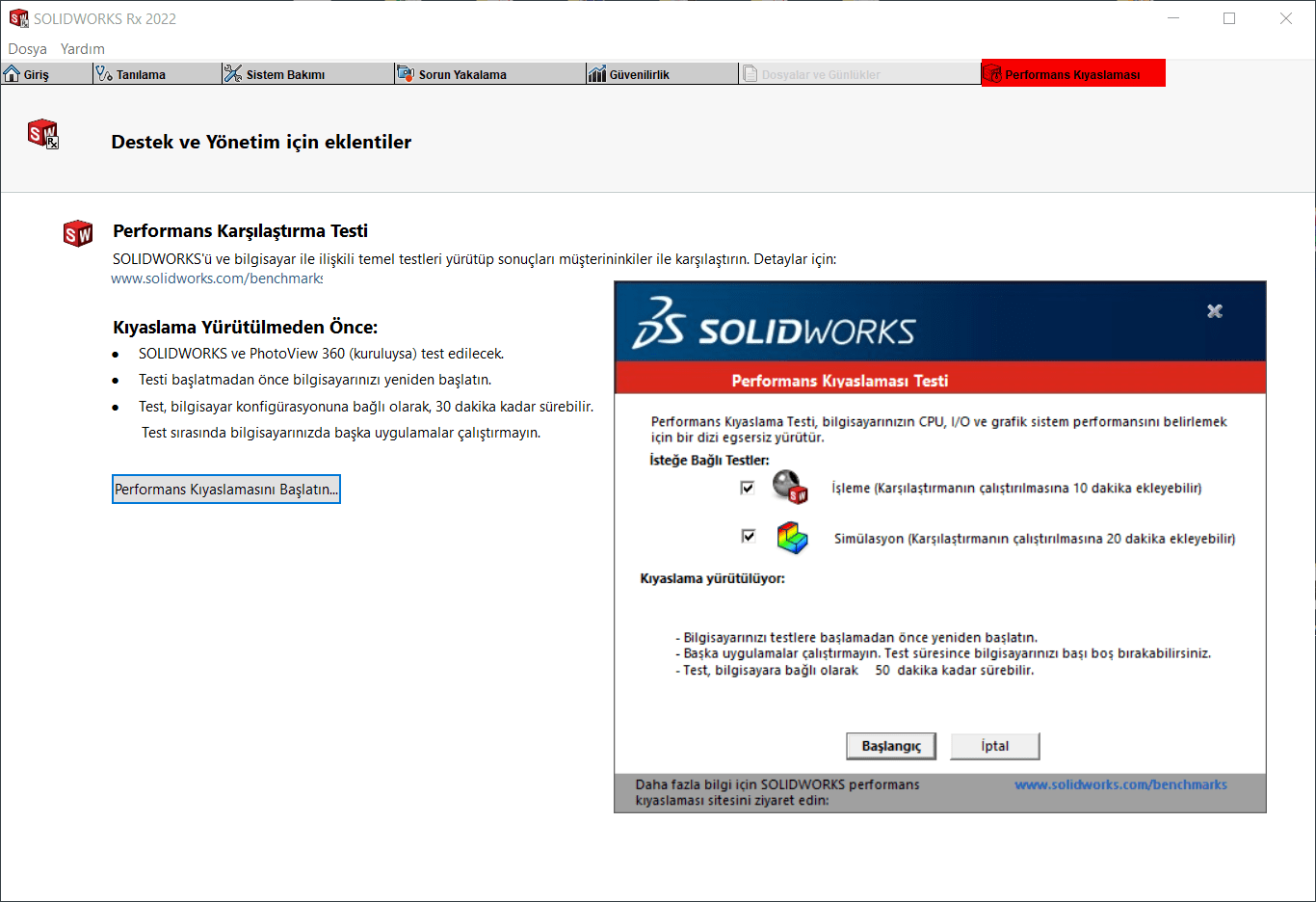Open the Performans Kıyaslaması tab
The image size is (1316, 902).
[1073, 73]
